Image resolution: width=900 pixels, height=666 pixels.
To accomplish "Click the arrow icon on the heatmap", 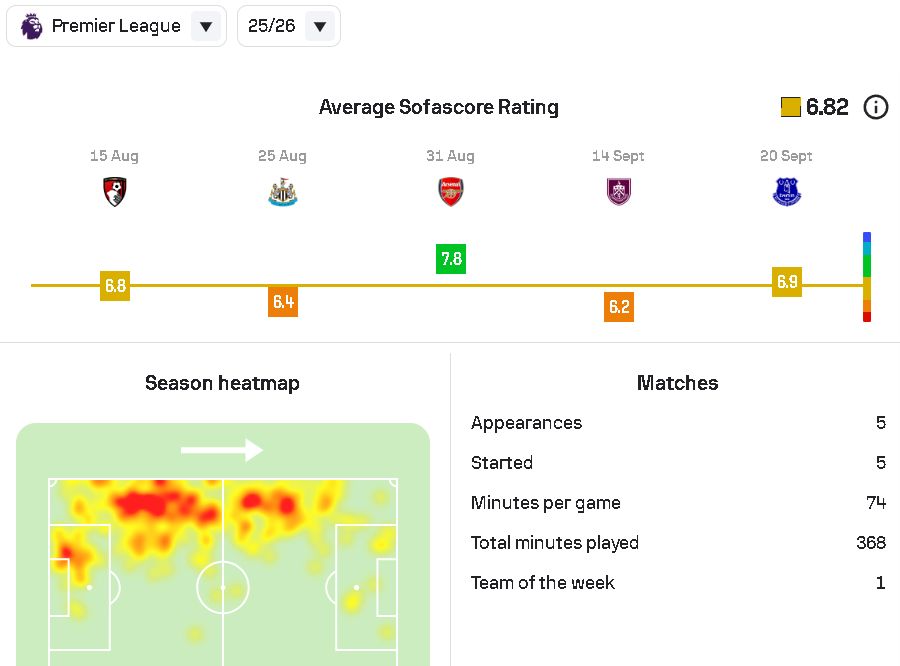I will [222, 450].
